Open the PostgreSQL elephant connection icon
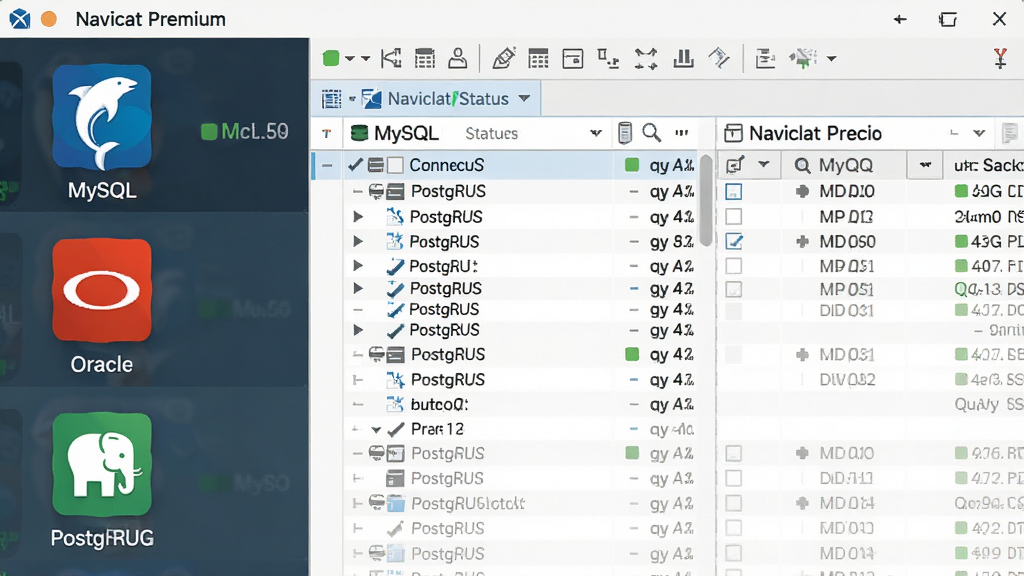The height and width of the screenshot is (576, 1024). click(x=102, y=464)
